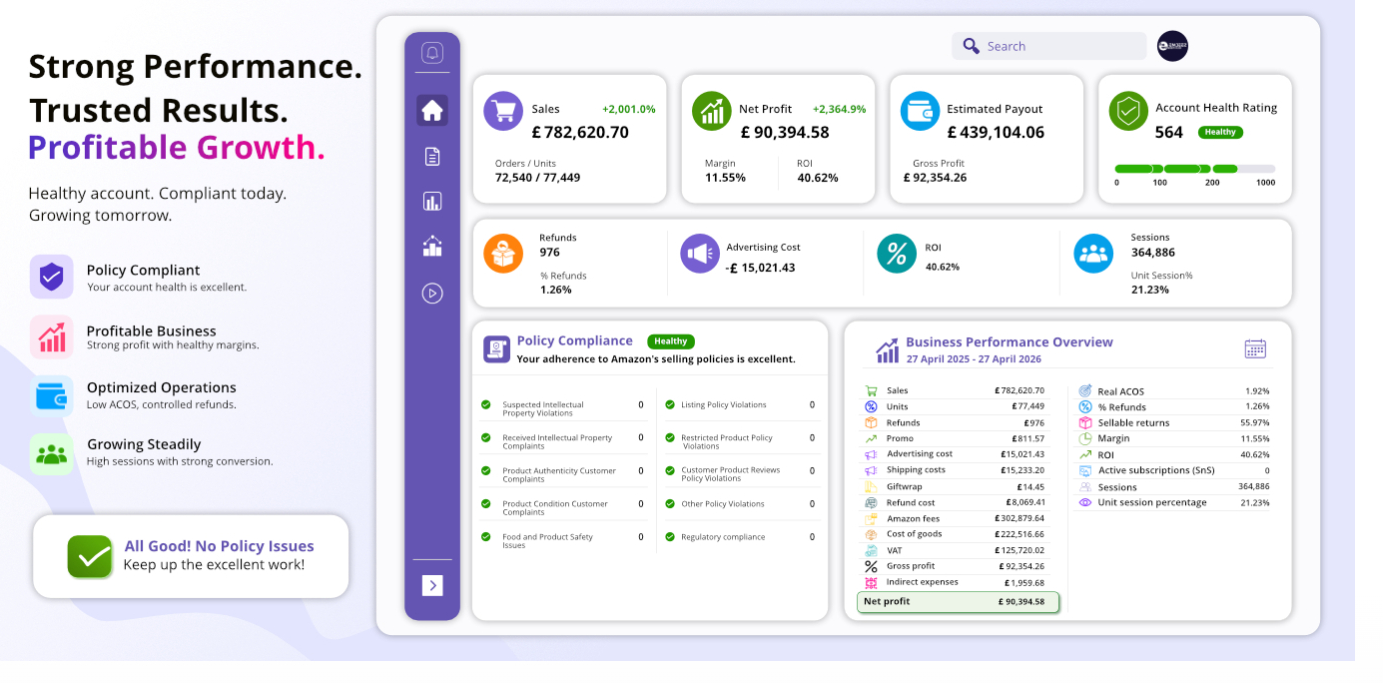1383x683 pixels.
Task: Click Growing Steadily people icon on left
Action: tap(51, 455)
